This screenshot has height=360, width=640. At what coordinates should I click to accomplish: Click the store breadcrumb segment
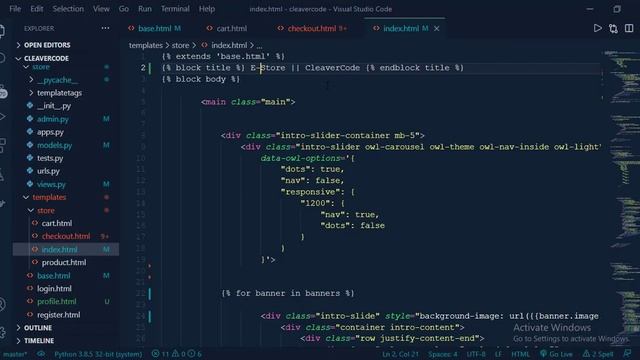180,45
